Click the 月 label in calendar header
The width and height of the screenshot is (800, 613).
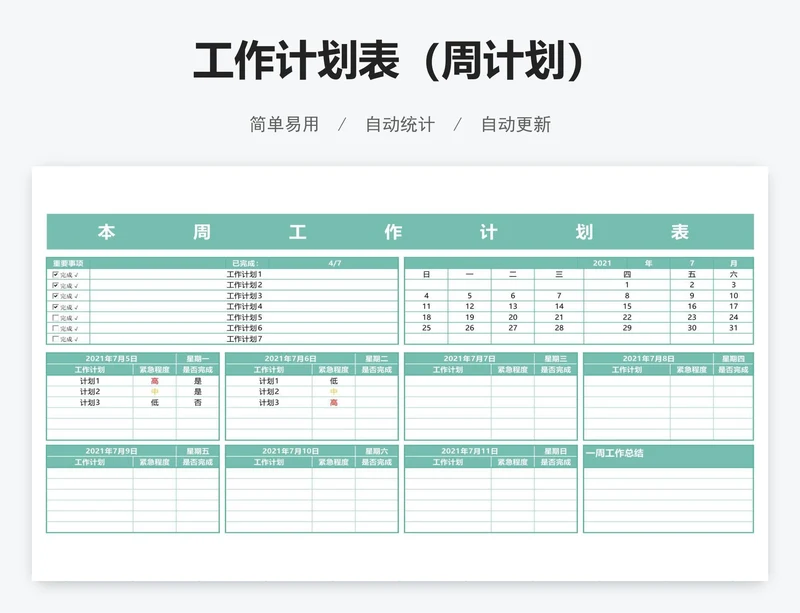point(733,263)
